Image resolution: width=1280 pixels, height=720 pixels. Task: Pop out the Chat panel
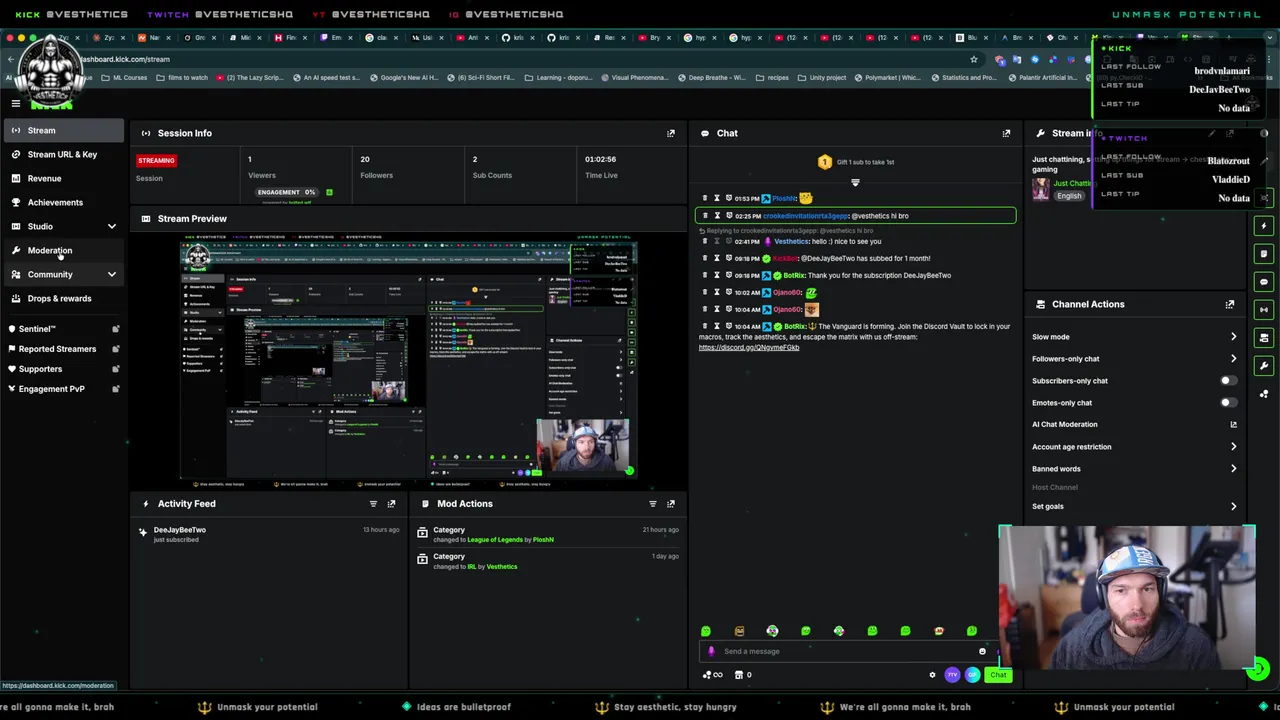[x=1006, y=133]
